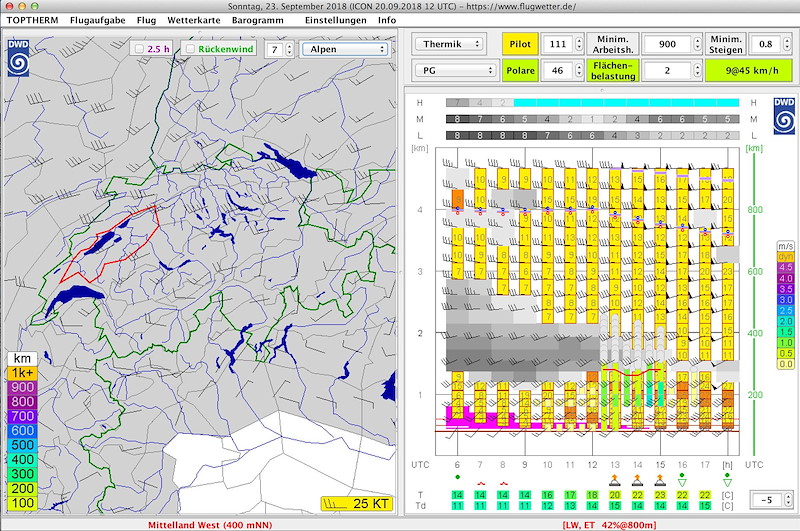Enable the Rückenwind checkbox

tap(190, 49)
